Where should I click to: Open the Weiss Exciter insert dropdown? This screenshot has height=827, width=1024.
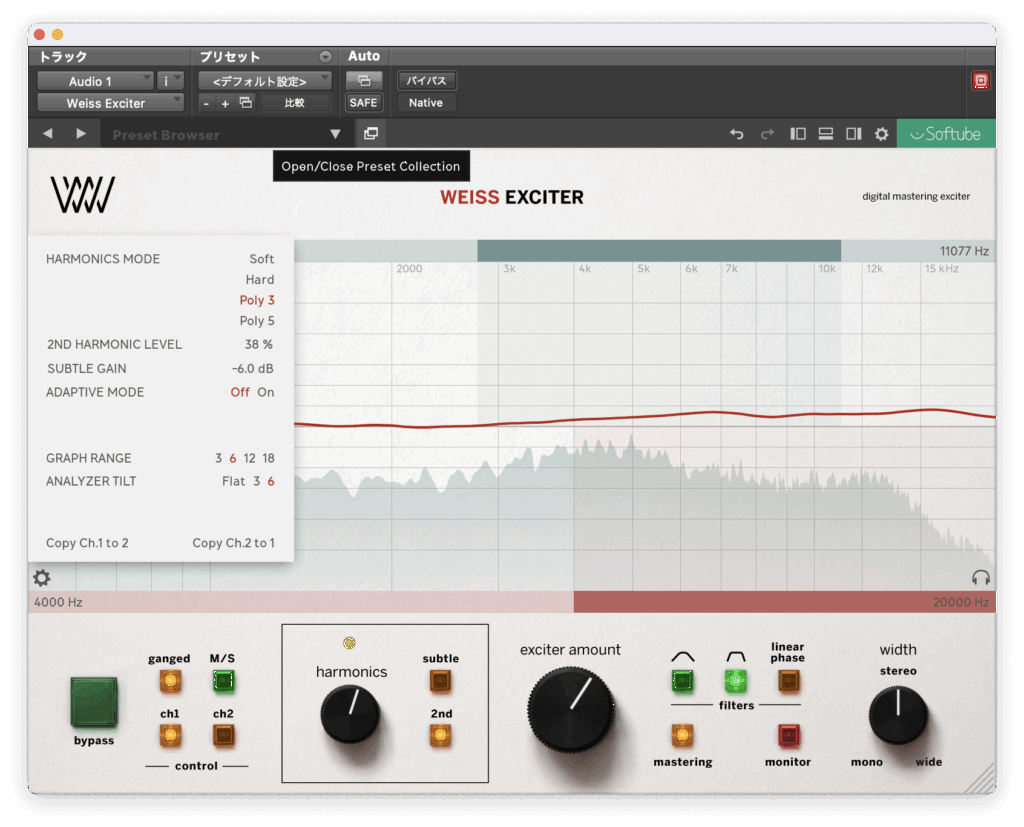coord(110,103)
